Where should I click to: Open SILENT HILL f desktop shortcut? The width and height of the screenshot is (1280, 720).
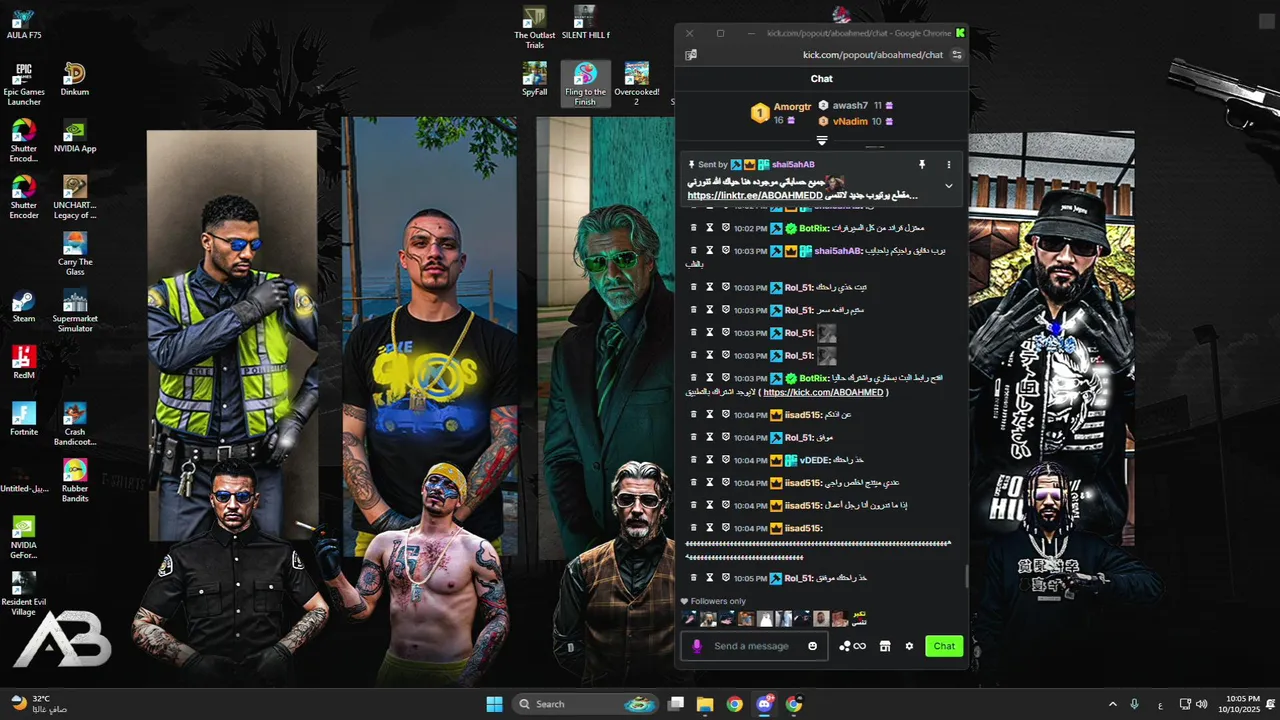pos(585,23)
